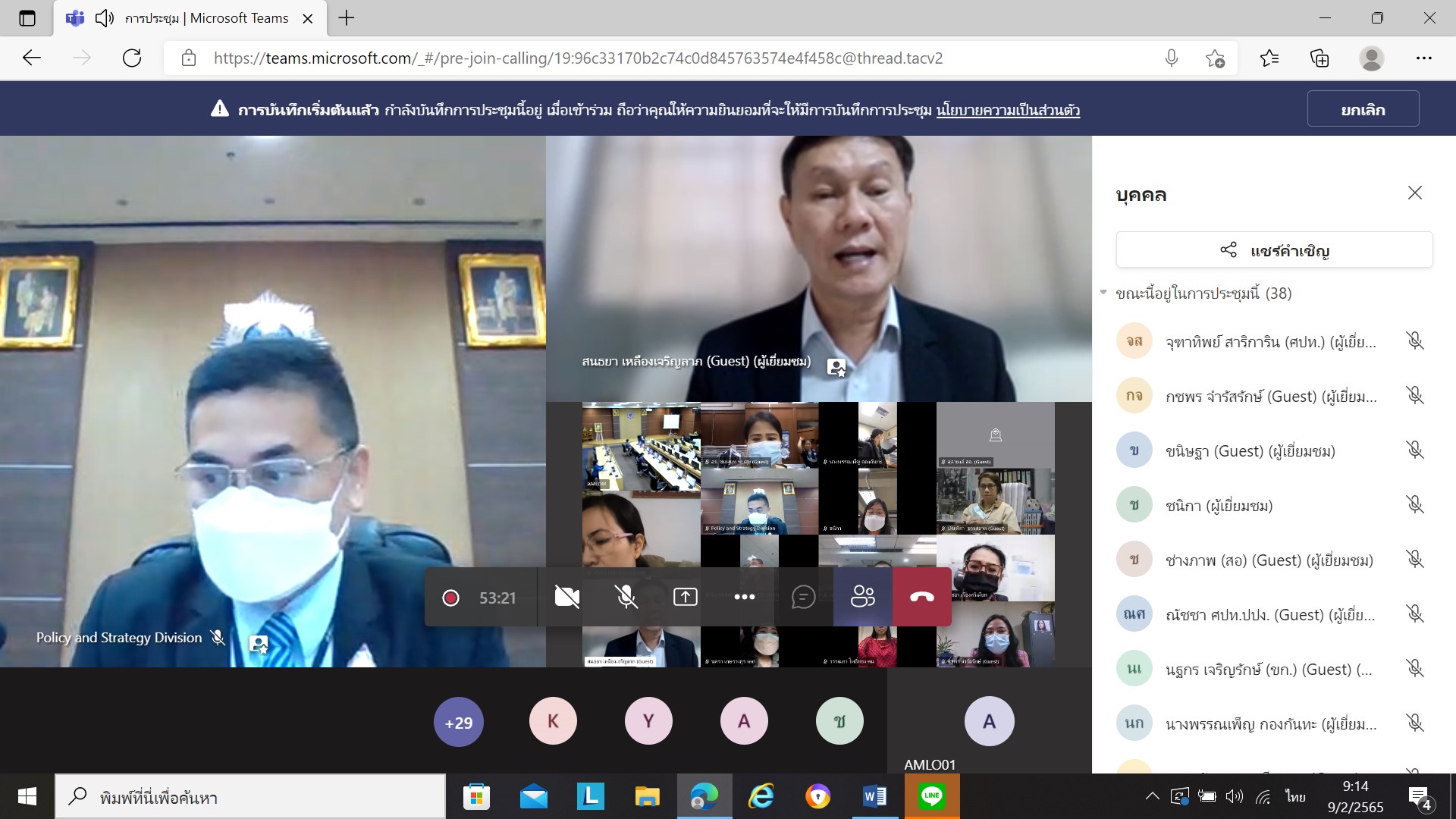Click the red recording indicator

[450, 598]
